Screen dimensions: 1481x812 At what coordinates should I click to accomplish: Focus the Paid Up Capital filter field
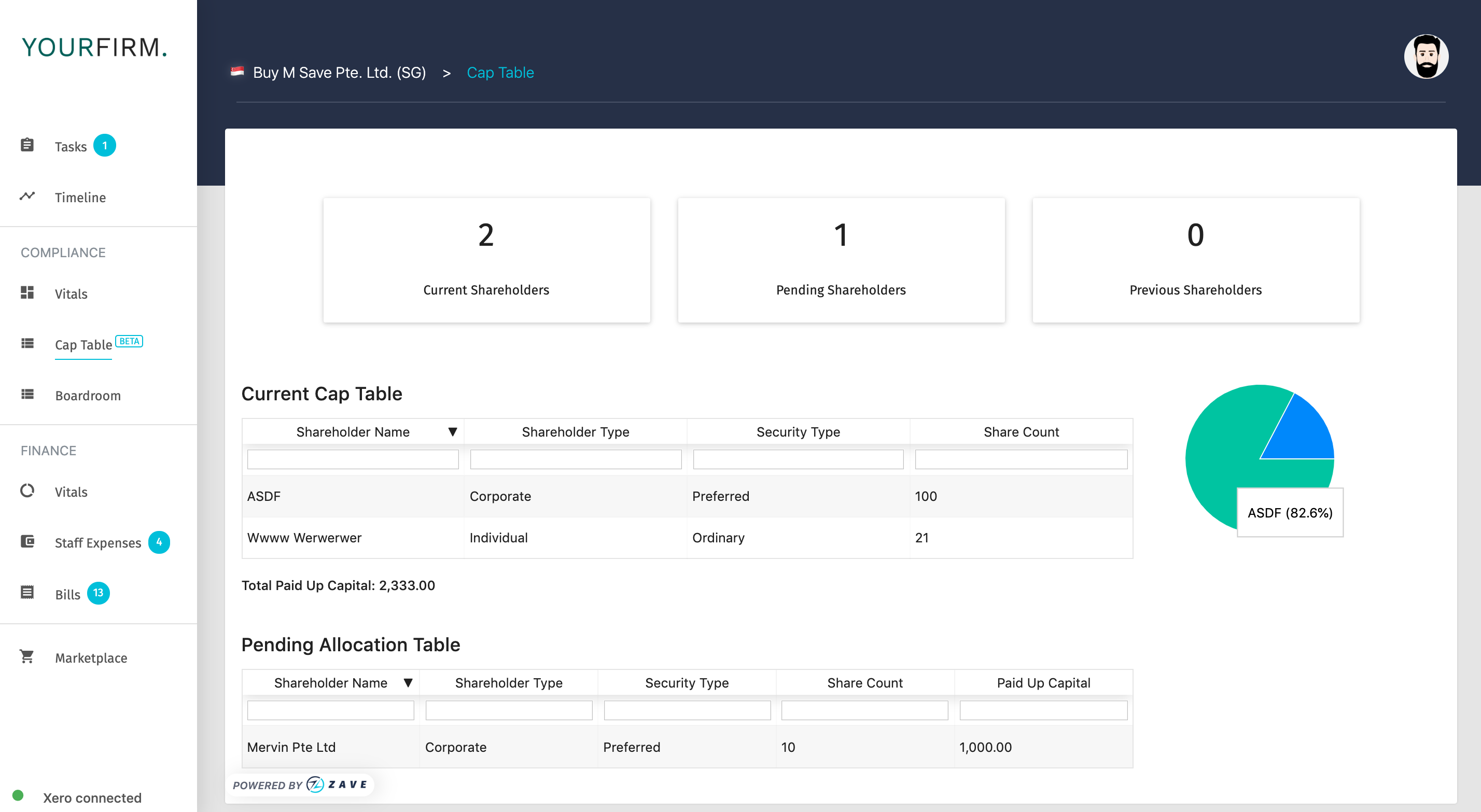point(1043,710)
